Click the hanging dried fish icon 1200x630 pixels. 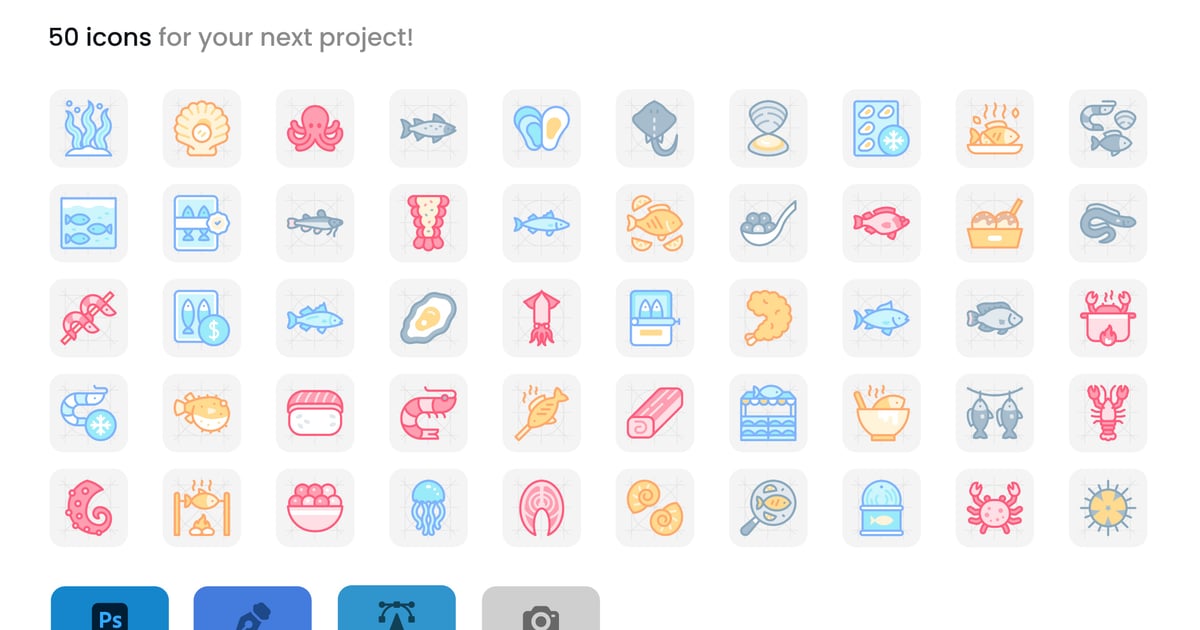pyautogui.click(x=995, y=413)
